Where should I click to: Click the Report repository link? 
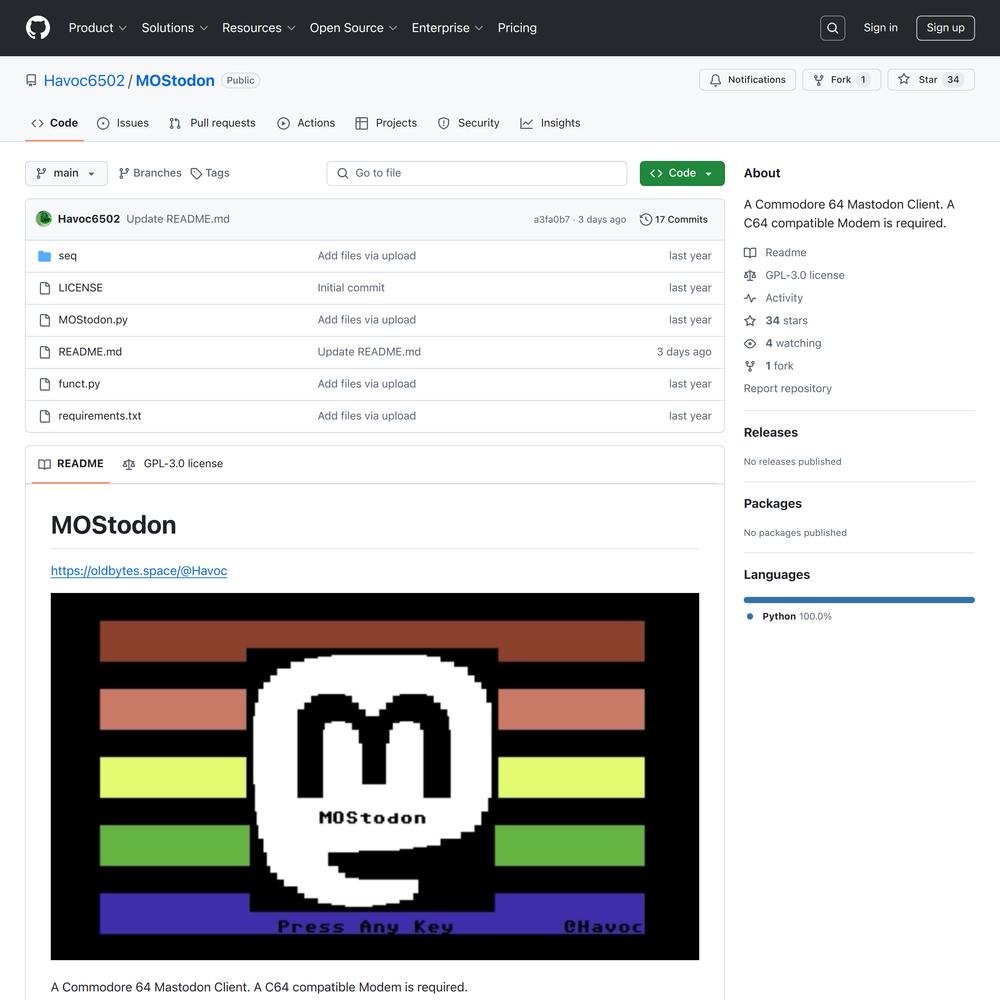coord(788,388)
